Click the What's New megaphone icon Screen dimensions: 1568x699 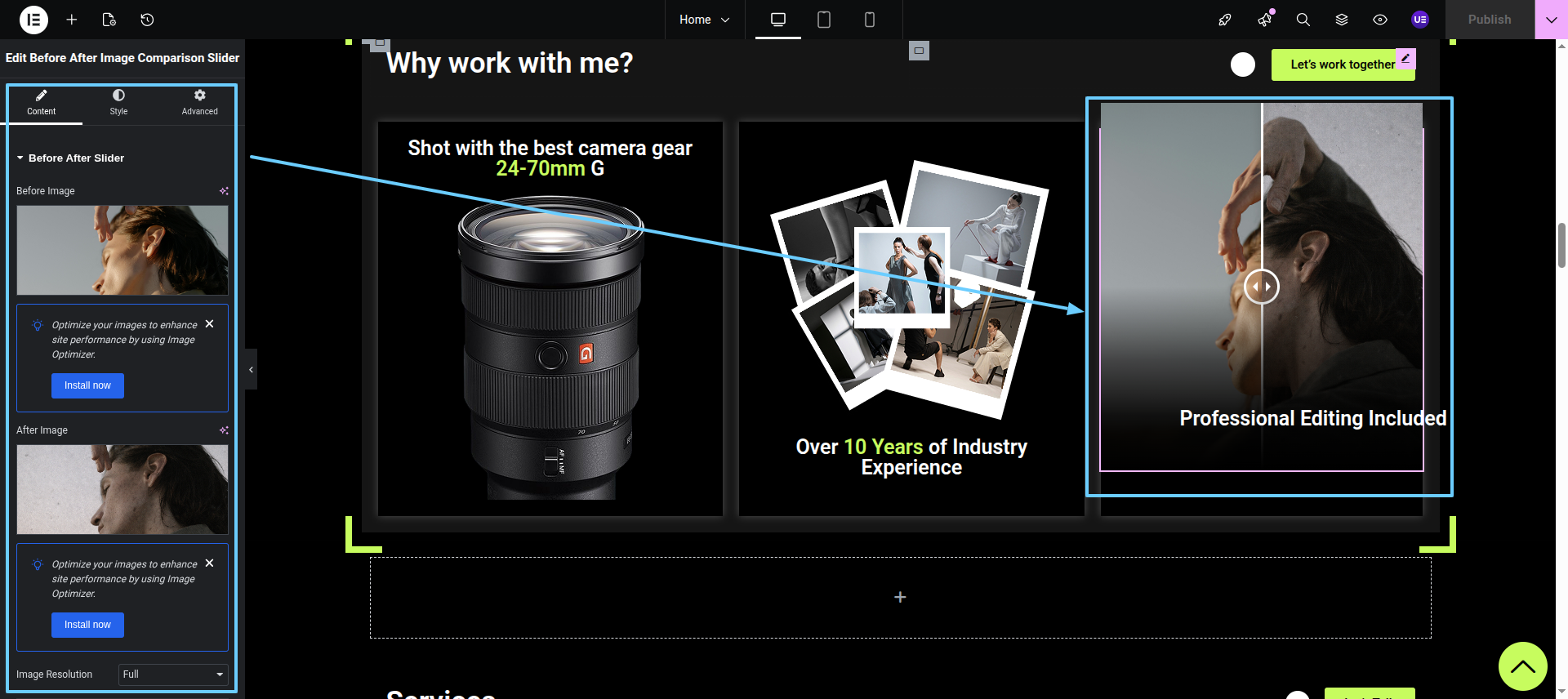[x=1264, y=20]
